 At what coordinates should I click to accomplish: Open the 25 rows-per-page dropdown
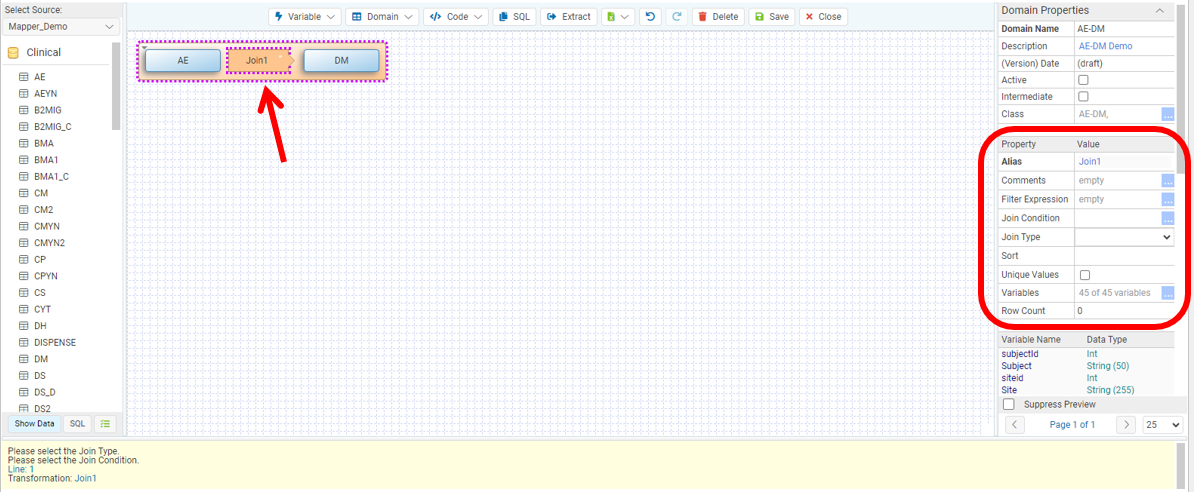(x=1163, y=425)
